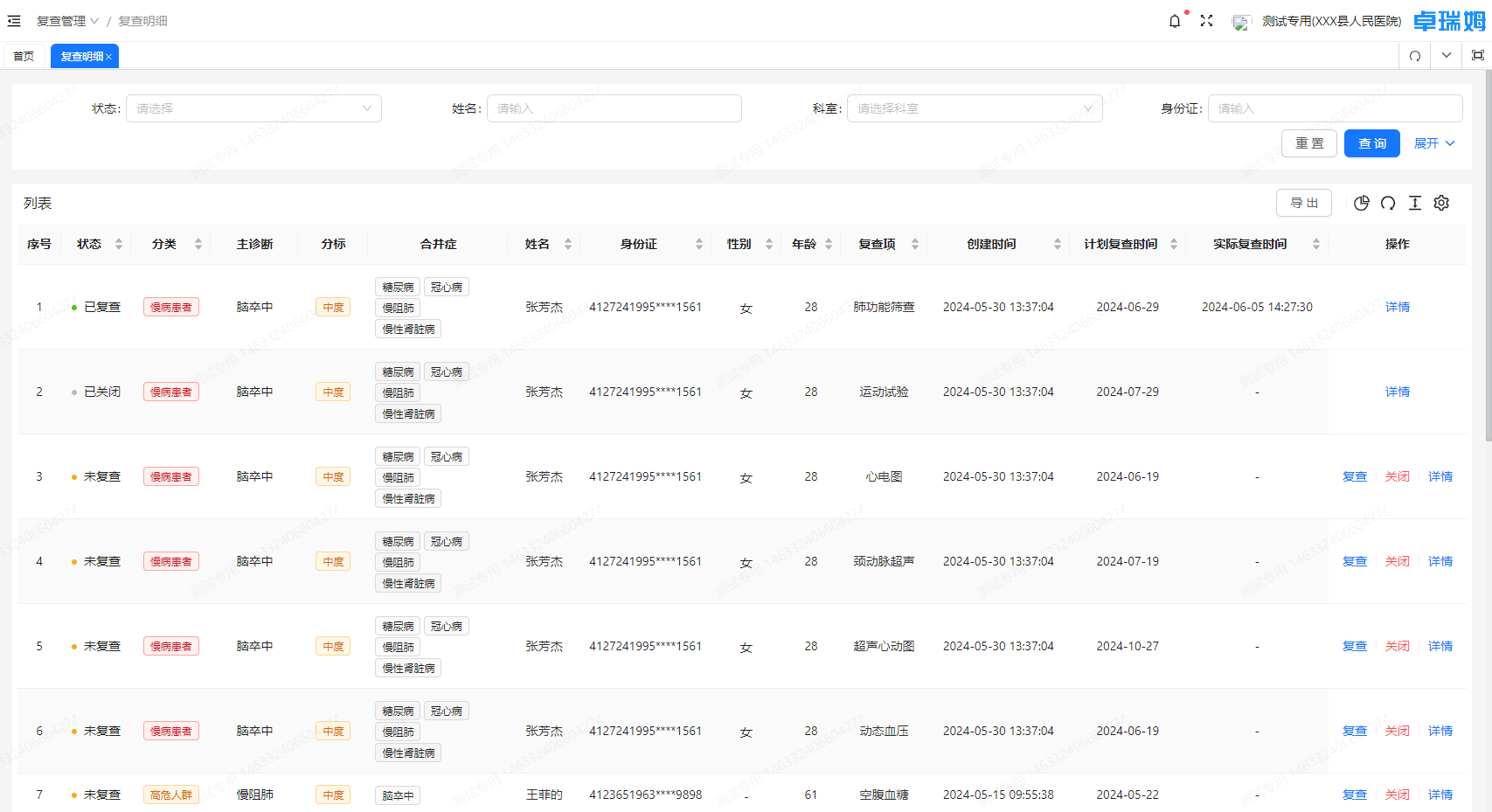Click the 查询 button

1372,143
